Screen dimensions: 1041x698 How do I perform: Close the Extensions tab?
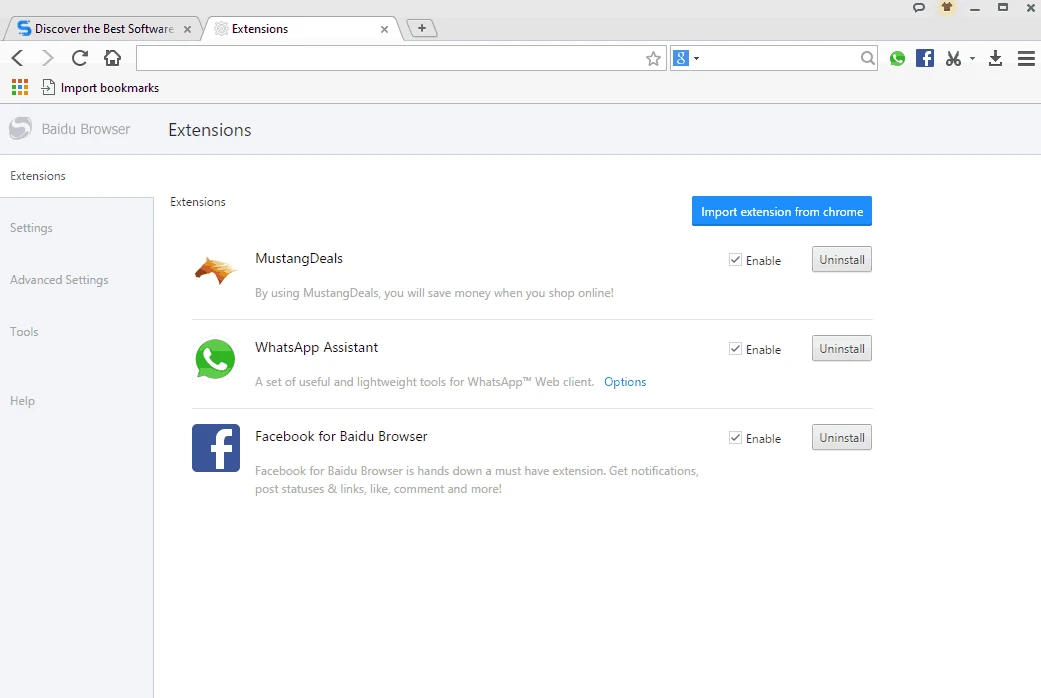pyautogui.click(x=384, y=29)
